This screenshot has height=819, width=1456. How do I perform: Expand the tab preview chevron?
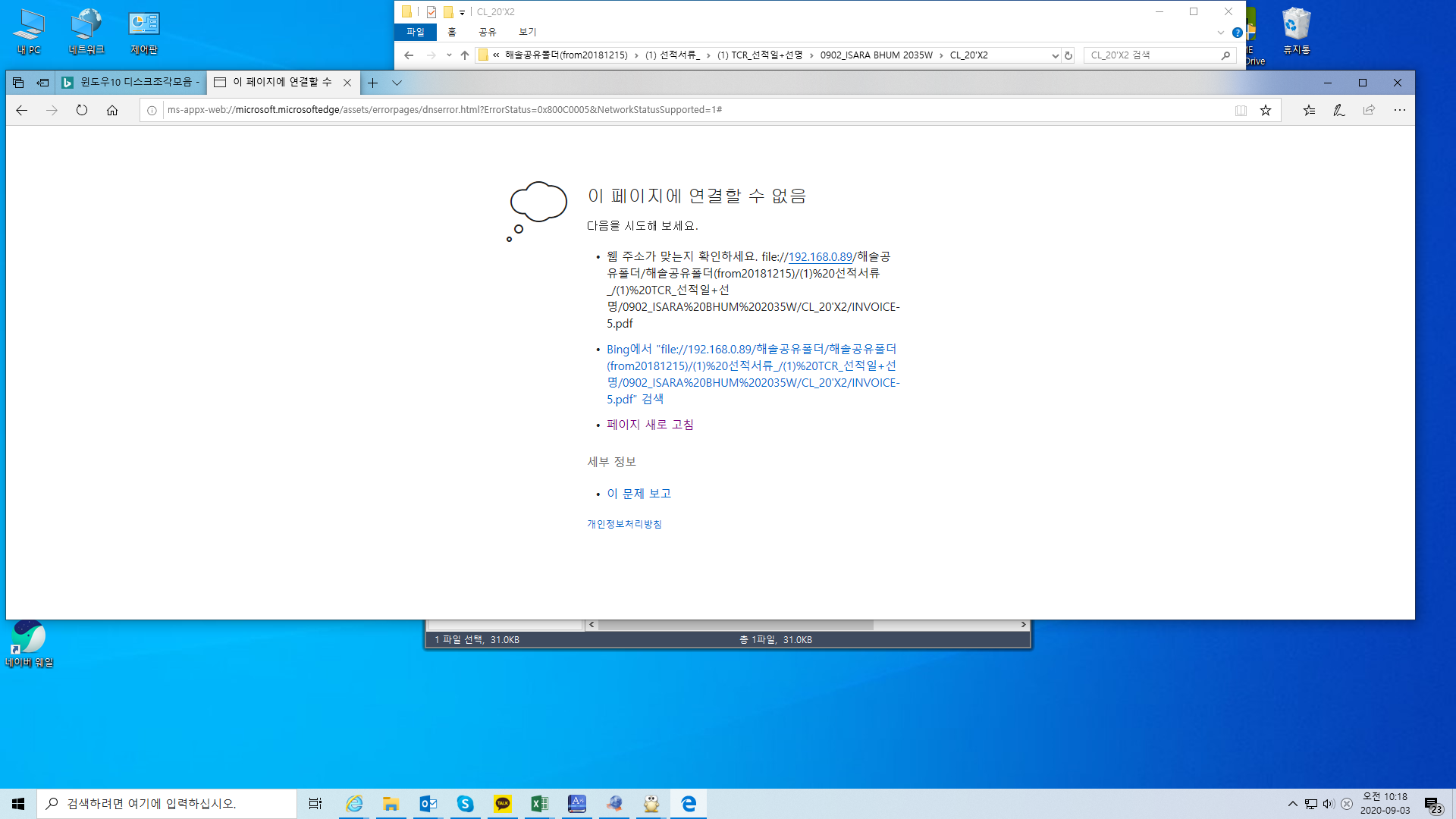pyautogui.click(x=397, y=83)
